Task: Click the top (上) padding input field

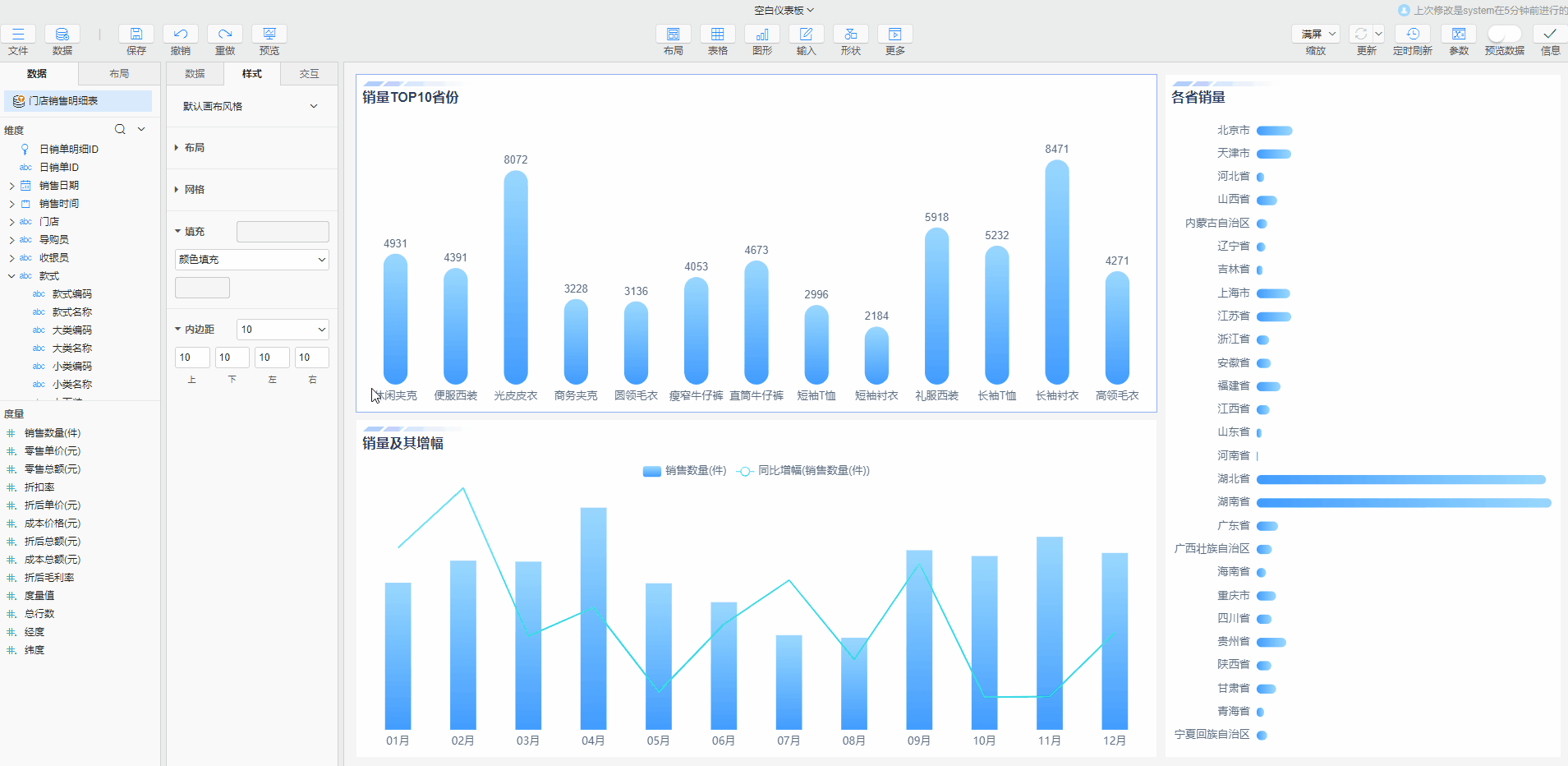Action: click(x=192, y=358)
